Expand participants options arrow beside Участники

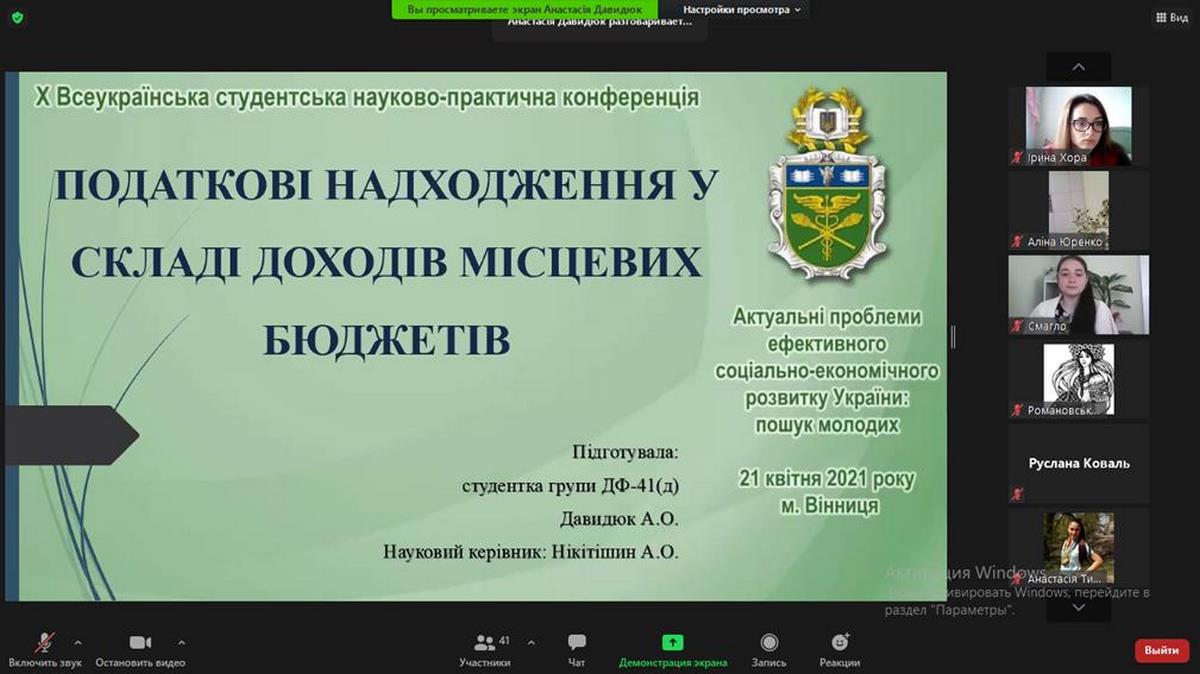coord(531,642)
